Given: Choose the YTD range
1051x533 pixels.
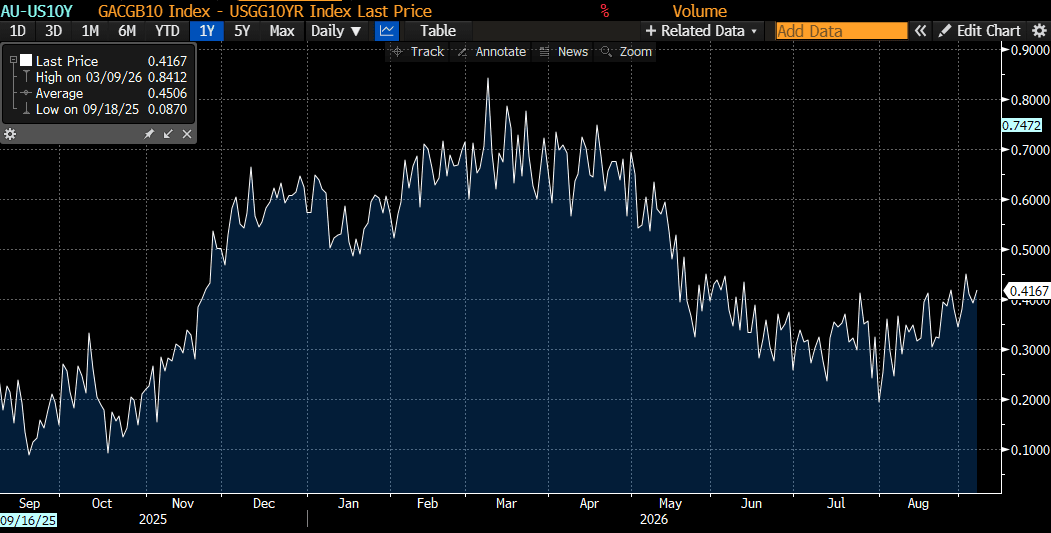Looking at the screenshot, I should [x=167, y=31].
